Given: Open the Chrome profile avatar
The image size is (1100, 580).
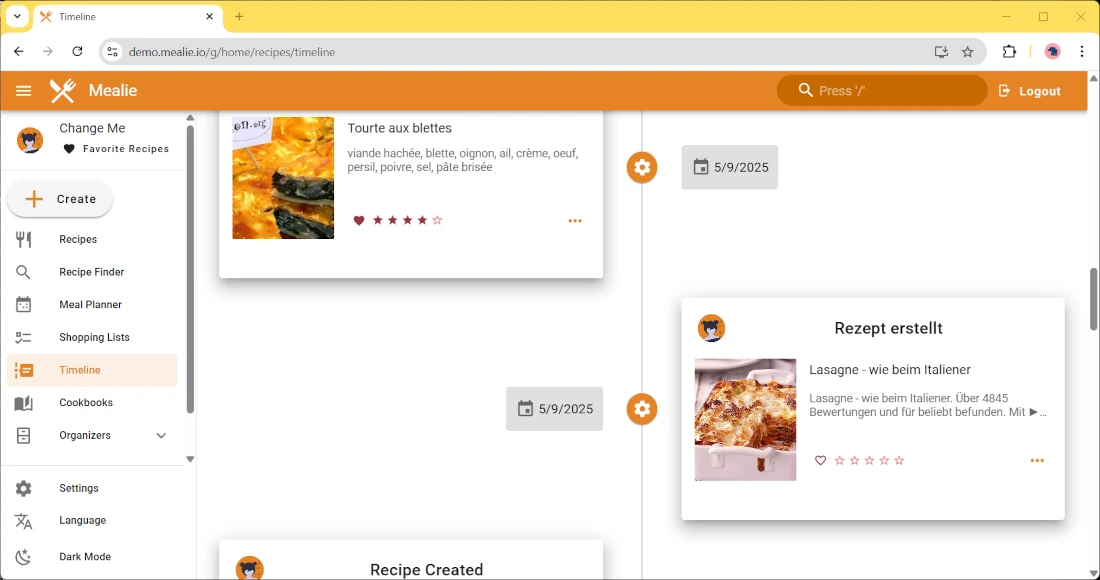Looking at the screenshot, I should point(1052,52).
